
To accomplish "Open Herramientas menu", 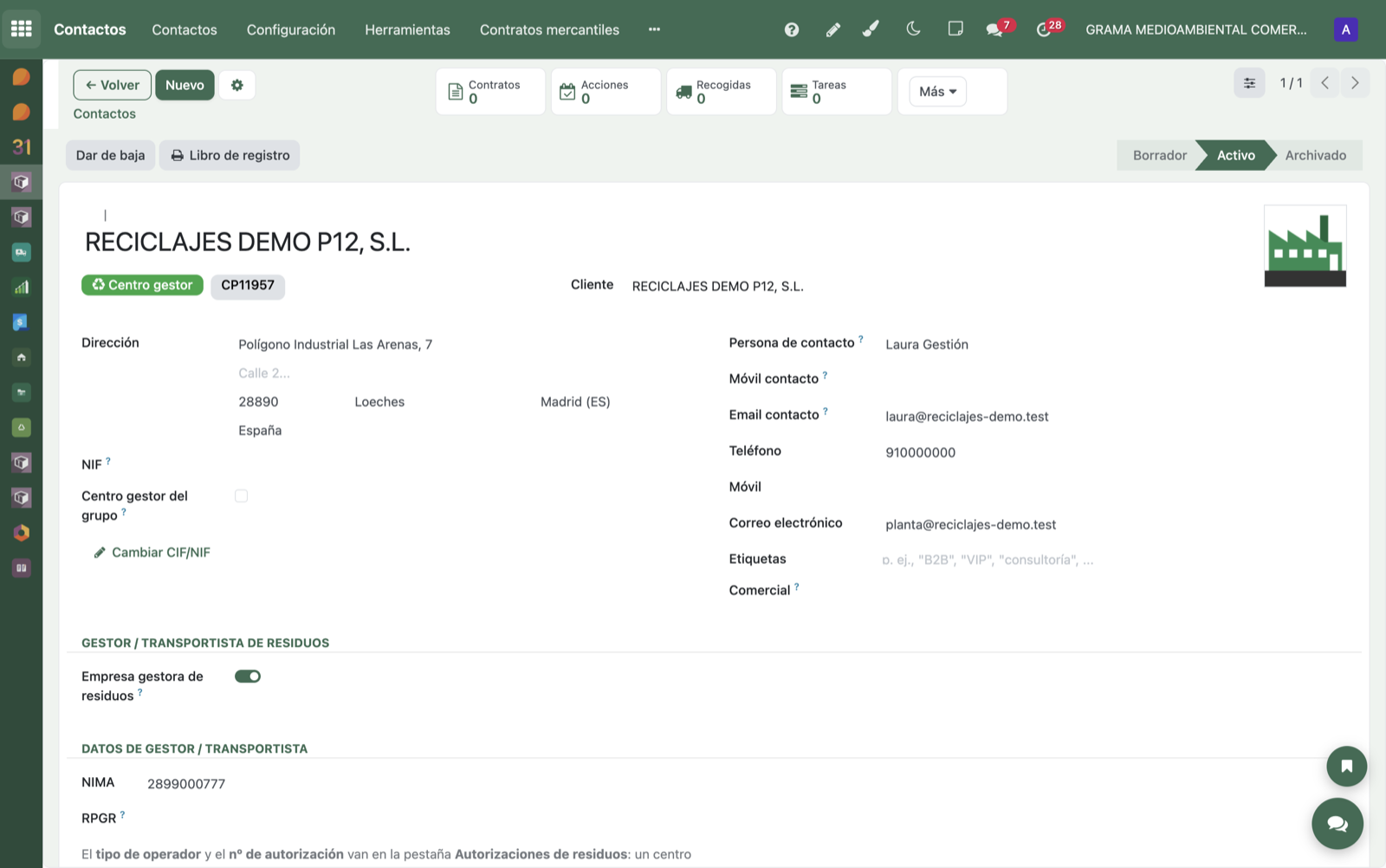I will 407,29.
